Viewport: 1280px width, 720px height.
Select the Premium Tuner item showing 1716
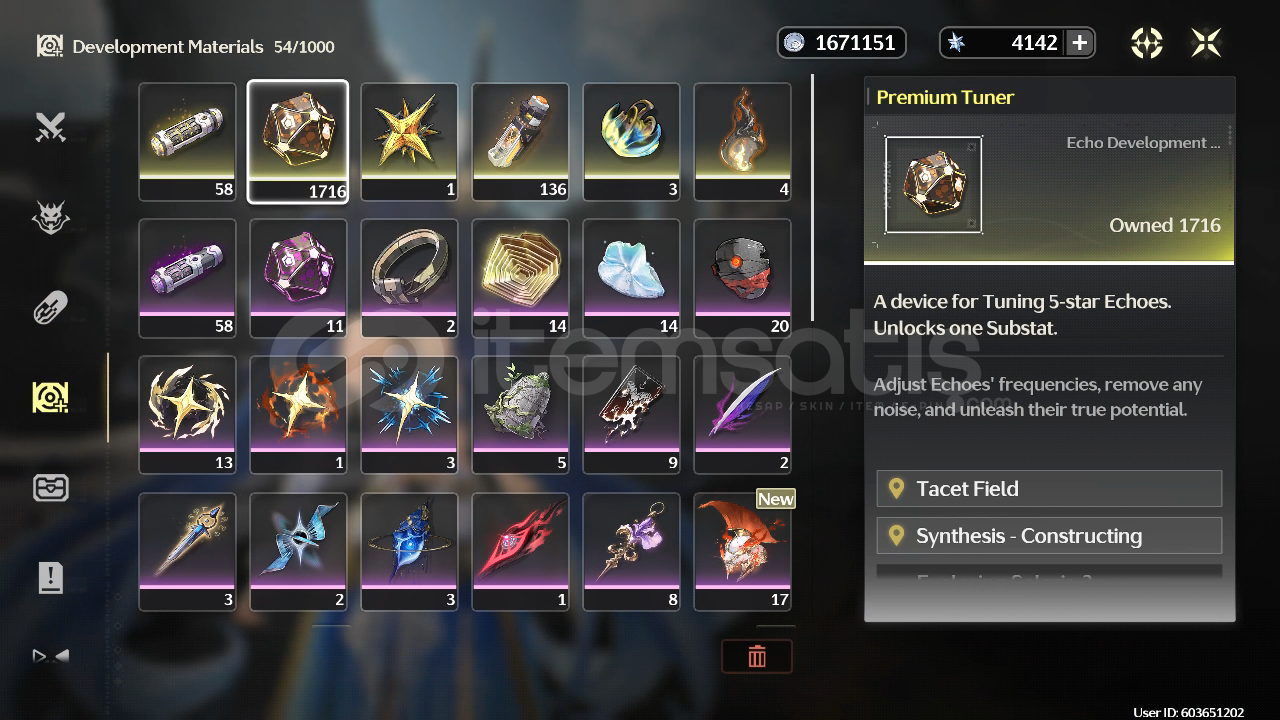298,141
